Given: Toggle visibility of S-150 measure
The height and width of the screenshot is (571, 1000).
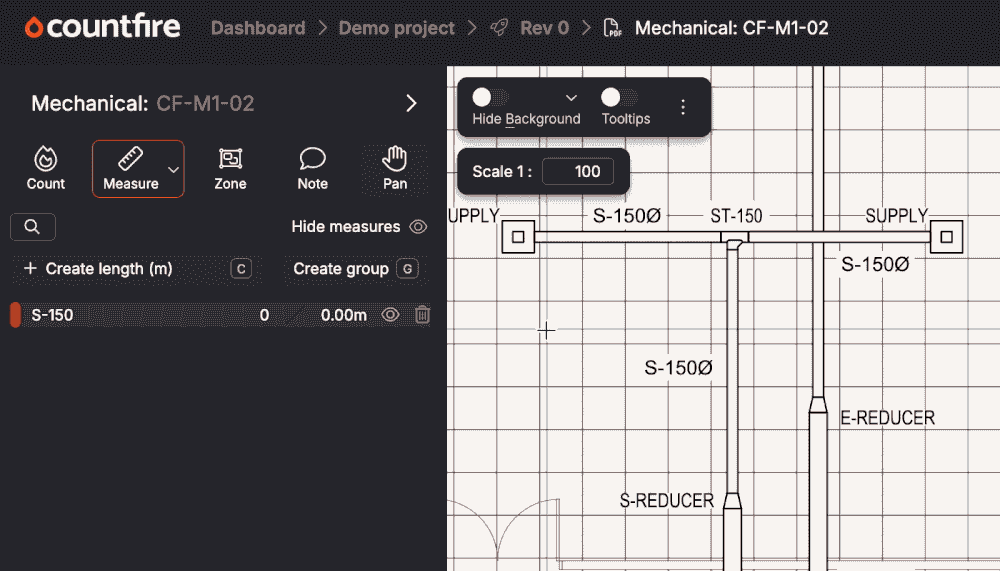Looking at the screenshot, I should (x=390, y=315).
